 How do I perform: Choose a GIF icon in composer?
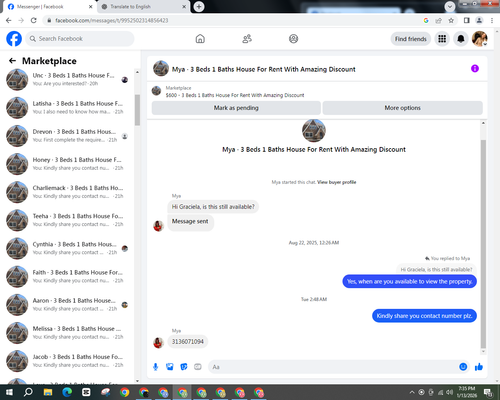coord(198,367)
